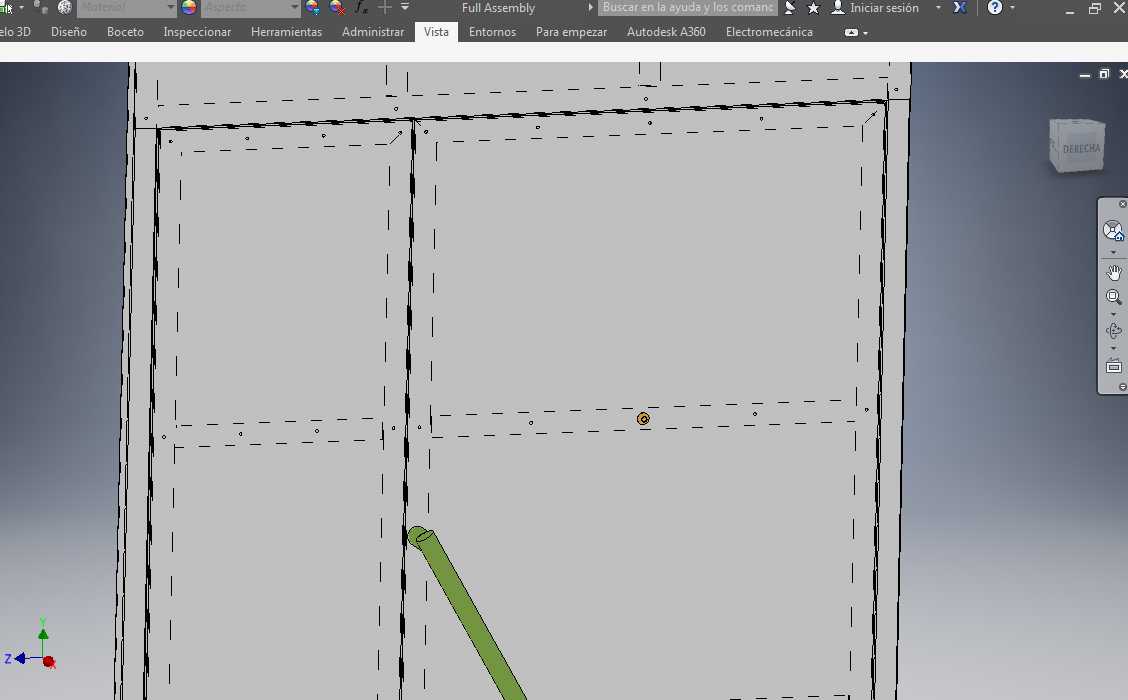Expand the help dropdown arrow

(x=1012, y=8)
